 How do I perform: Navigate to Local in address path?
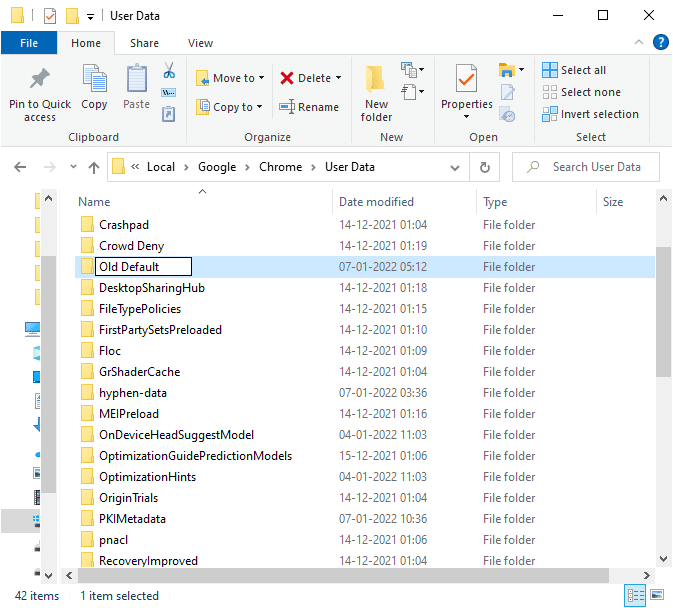pyautogui.click(x=161, y=167)
